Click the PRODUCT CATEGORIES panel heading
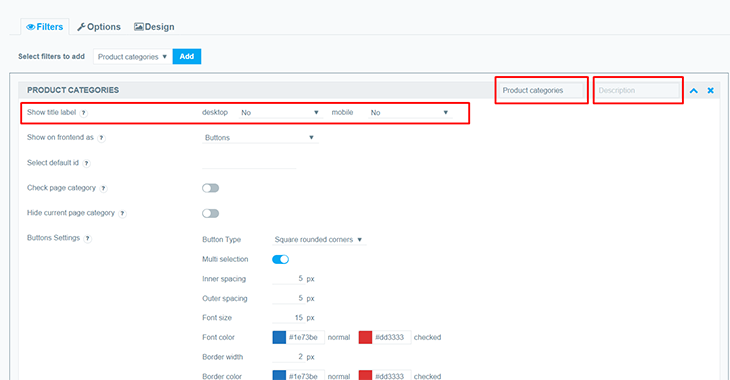The width and height of the screenshot is (730, 380). click(73, 90)
